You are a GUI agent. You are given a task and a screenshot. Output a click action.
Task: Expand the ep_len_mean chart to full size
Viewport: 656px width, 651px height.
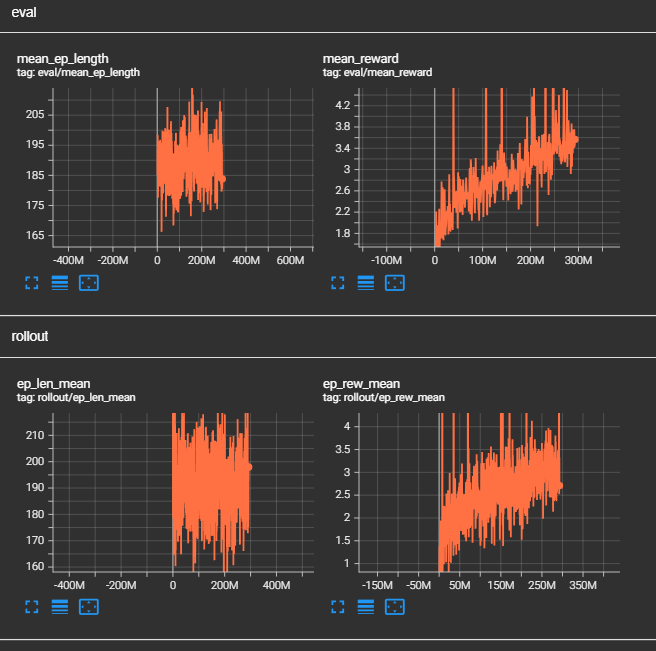[x=31, y=606]
